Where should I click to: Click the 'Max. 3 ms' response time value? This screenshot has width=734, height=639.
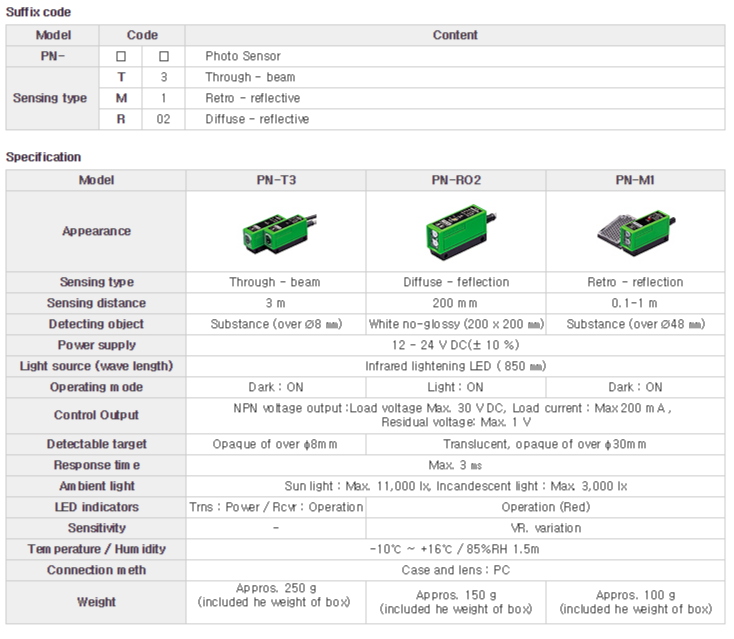[455, 465]
